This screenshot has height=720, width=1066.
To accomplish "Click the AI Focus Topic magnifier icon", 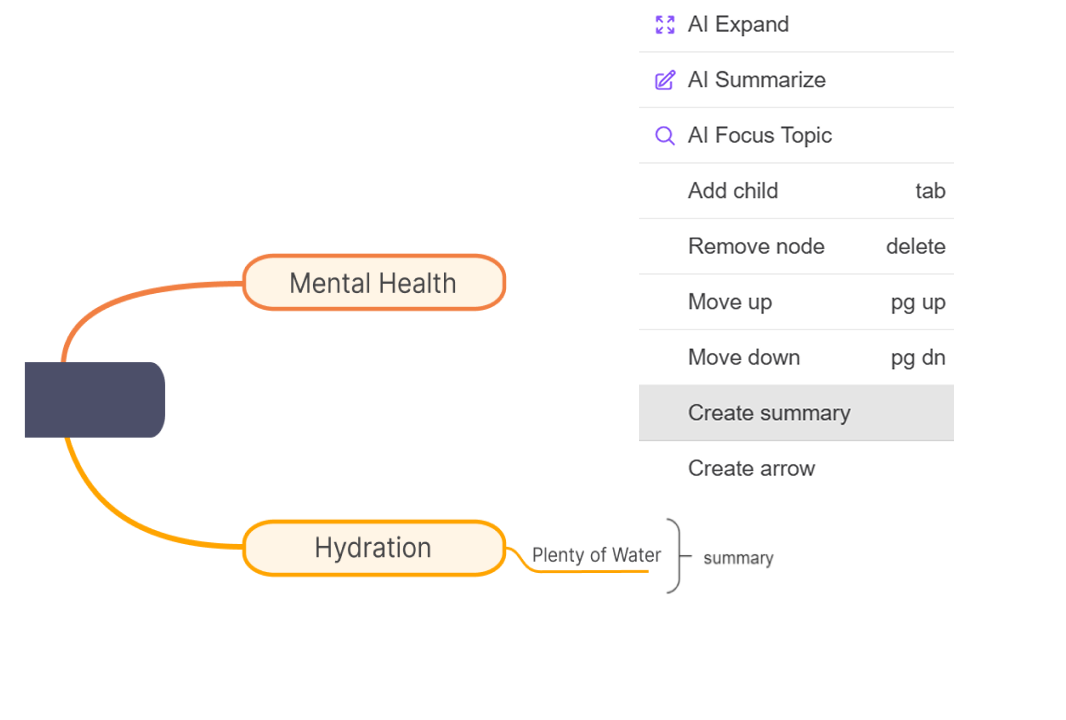I will [x=665, y=135].
